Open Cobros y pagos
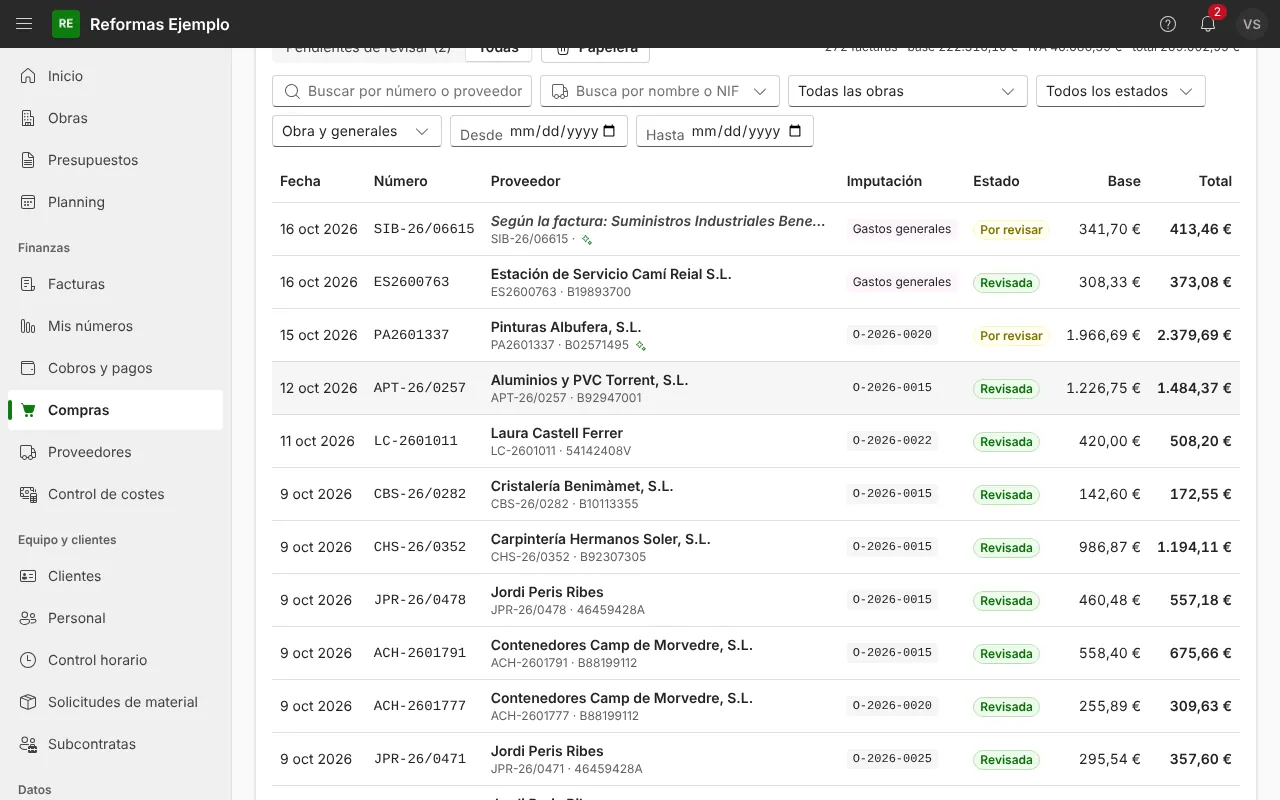1280x800 pixels. tap(115, 368)
